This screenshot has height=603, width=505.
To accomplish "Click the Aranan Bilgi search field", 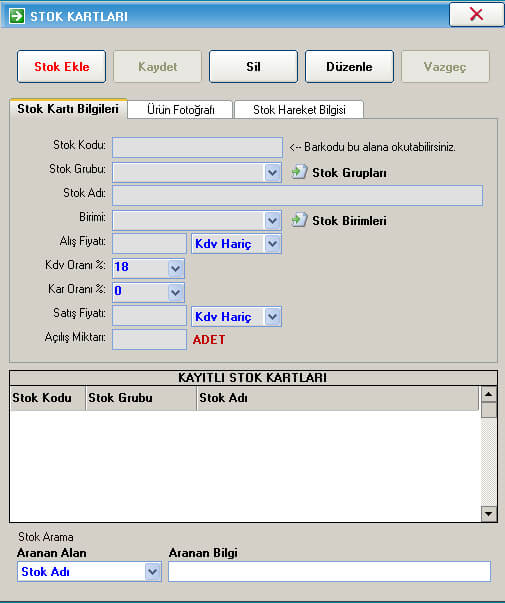I will [329, 571].
